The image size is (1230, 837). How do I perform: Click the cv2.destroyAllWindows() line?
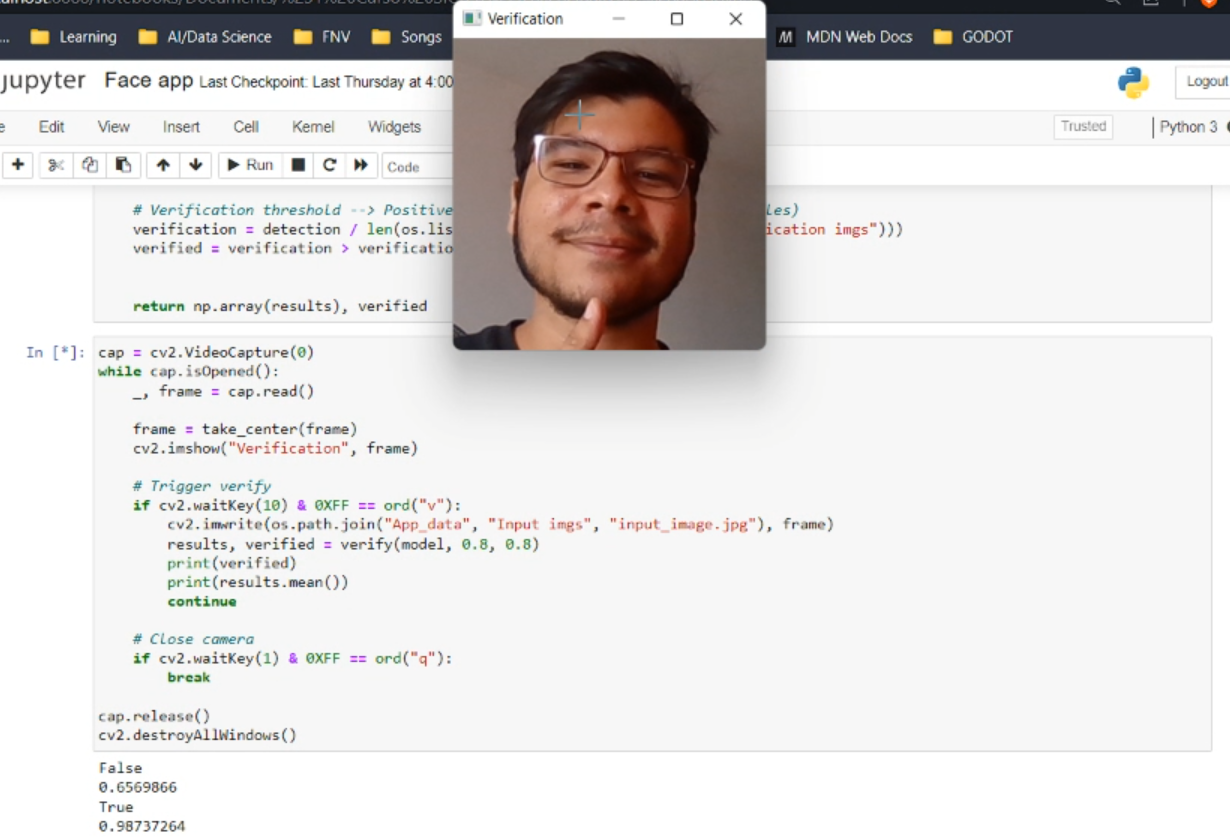point(197,736)
